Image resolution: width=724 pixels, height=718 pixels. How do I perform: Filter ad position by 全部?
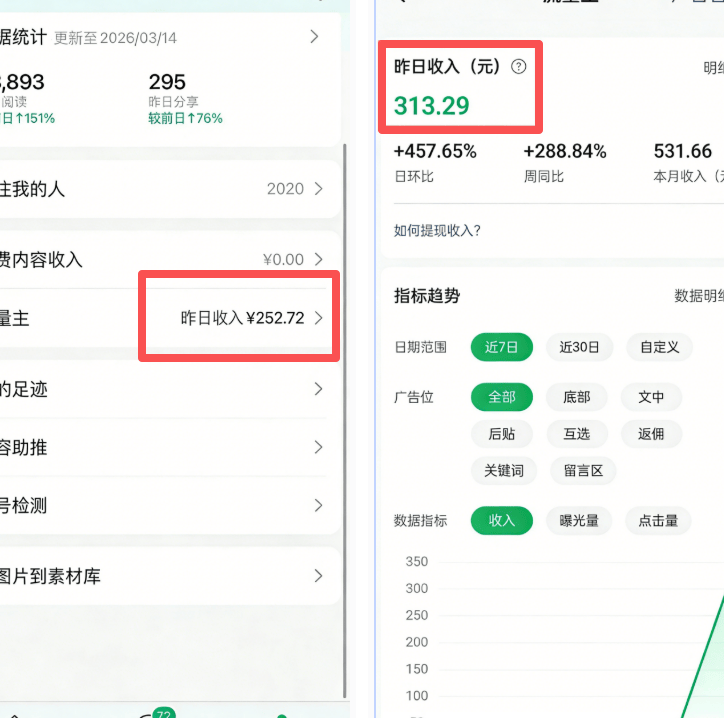coord(502,397)
